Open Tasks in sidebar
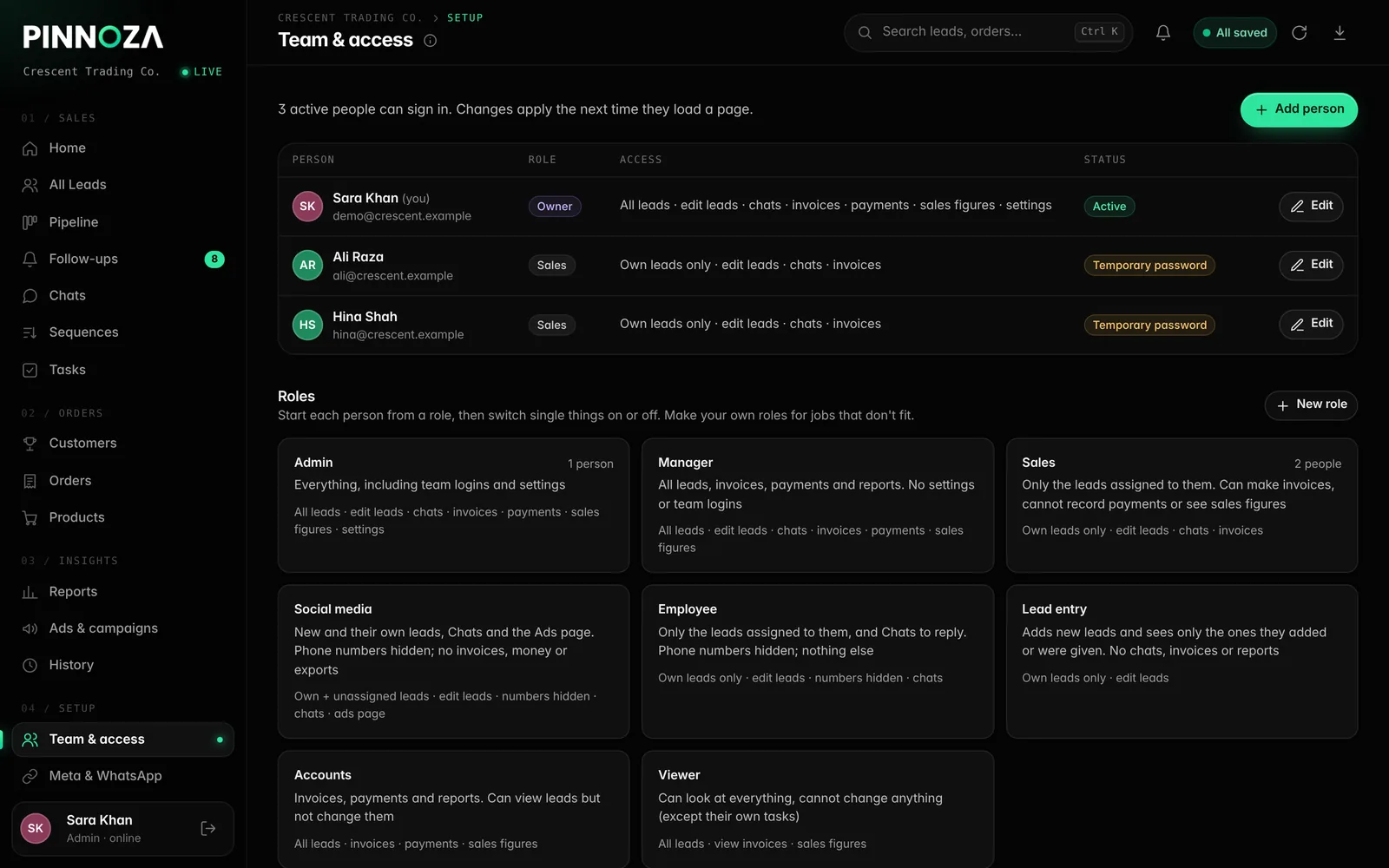 [122, 370]
